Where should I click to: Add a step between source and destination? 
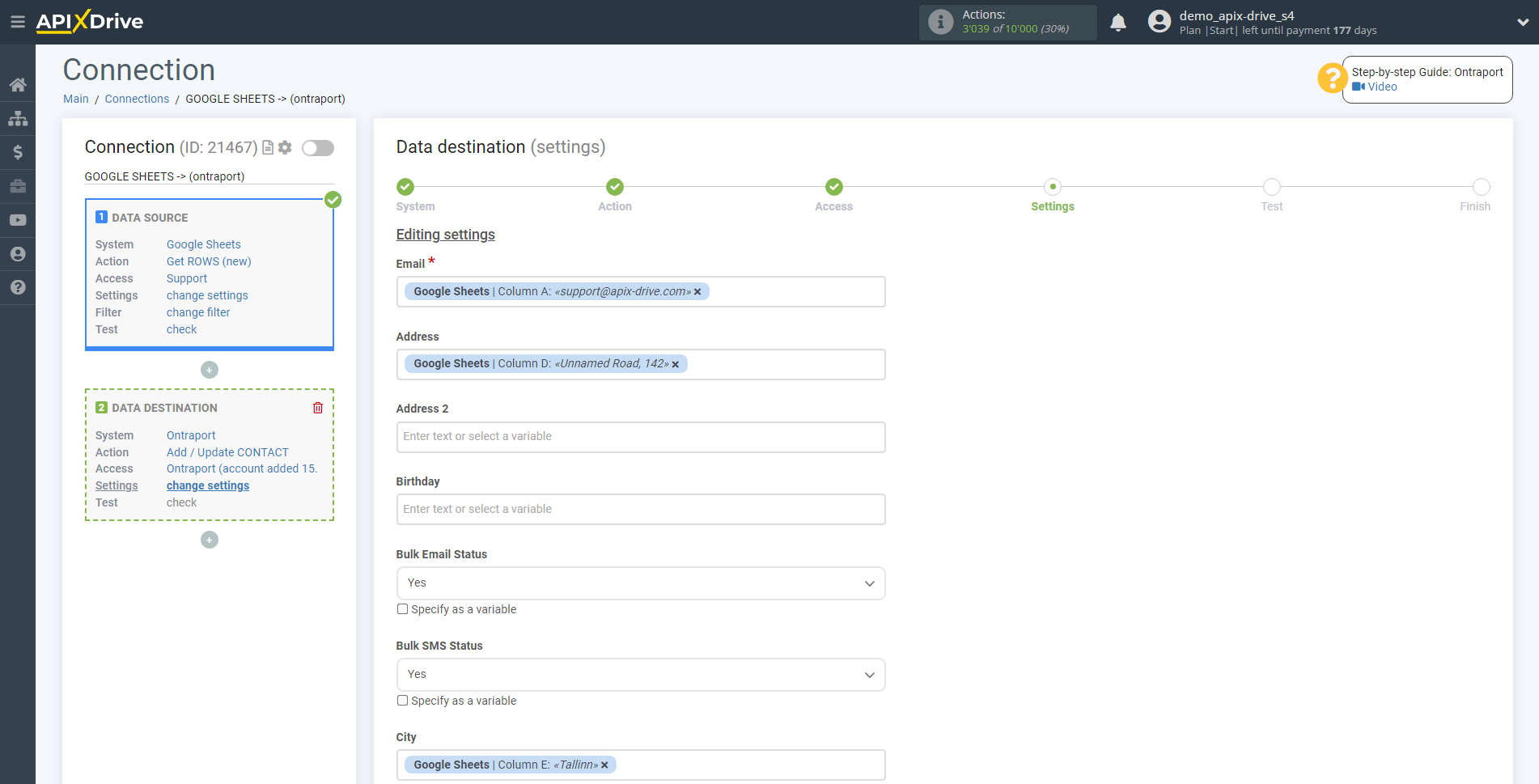pyautogui.click(x=210, y=370)
